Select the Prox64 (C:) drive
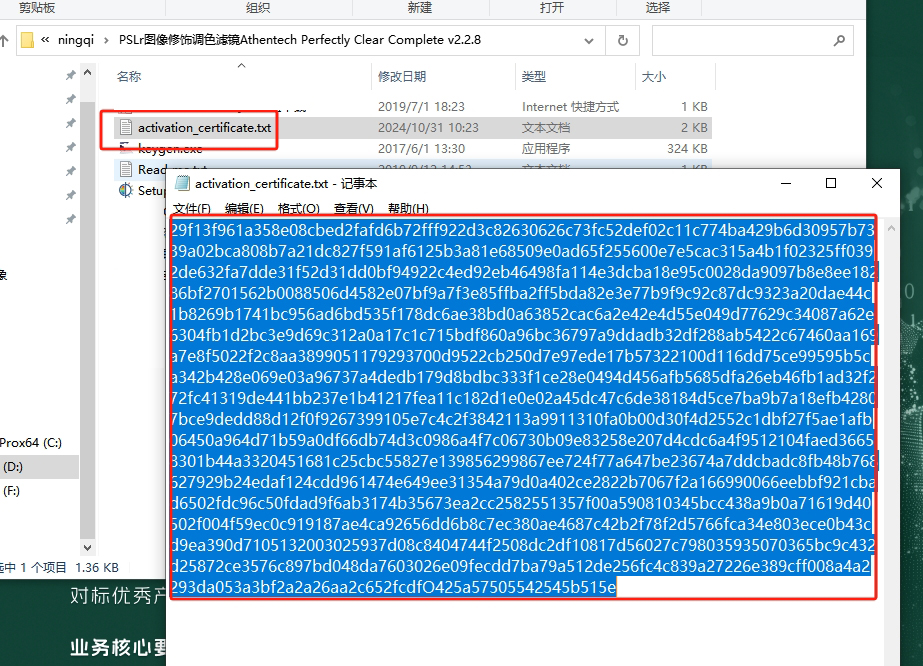 (x=31, y=443)
